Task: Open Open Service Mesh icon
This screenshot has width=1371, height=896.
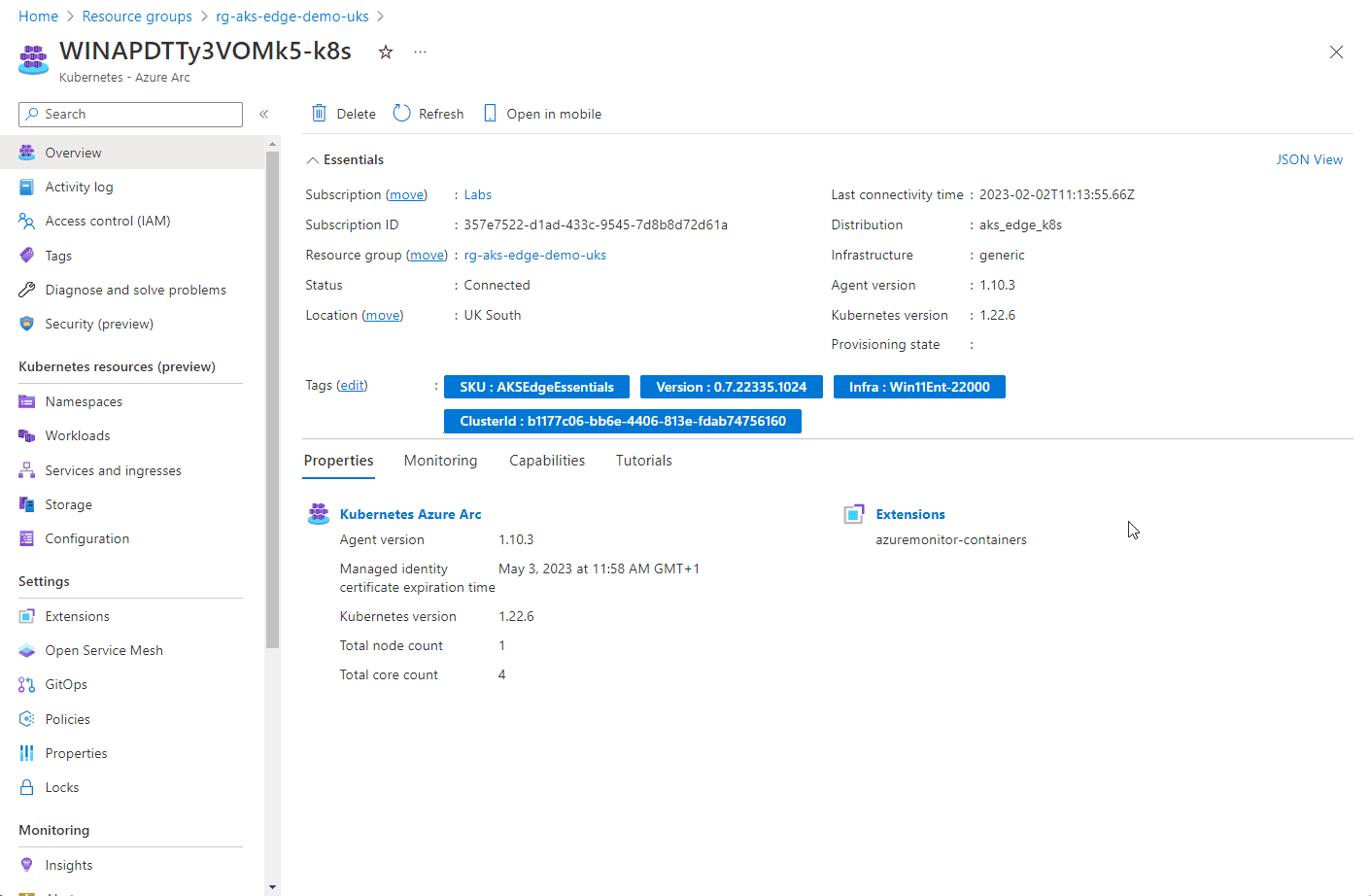Action: pyautogui.click(x=27, y=650)
